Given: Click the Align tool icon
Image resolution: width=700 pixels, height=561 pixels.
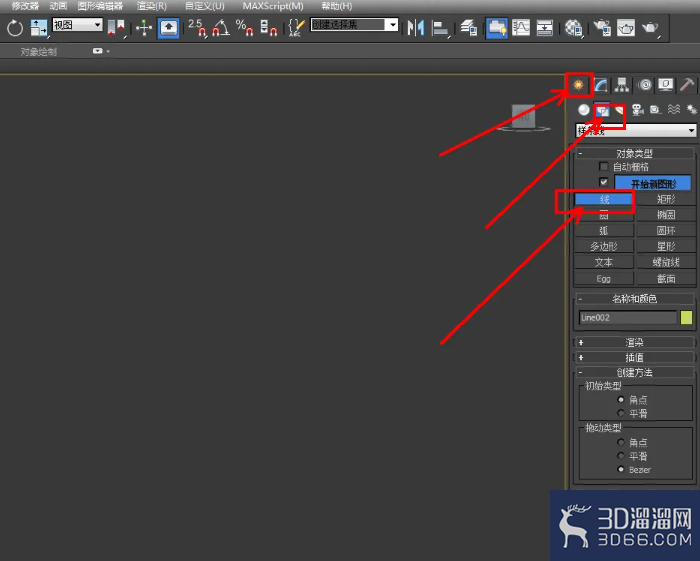Looking at the screenshot, I should coord(440,28).
